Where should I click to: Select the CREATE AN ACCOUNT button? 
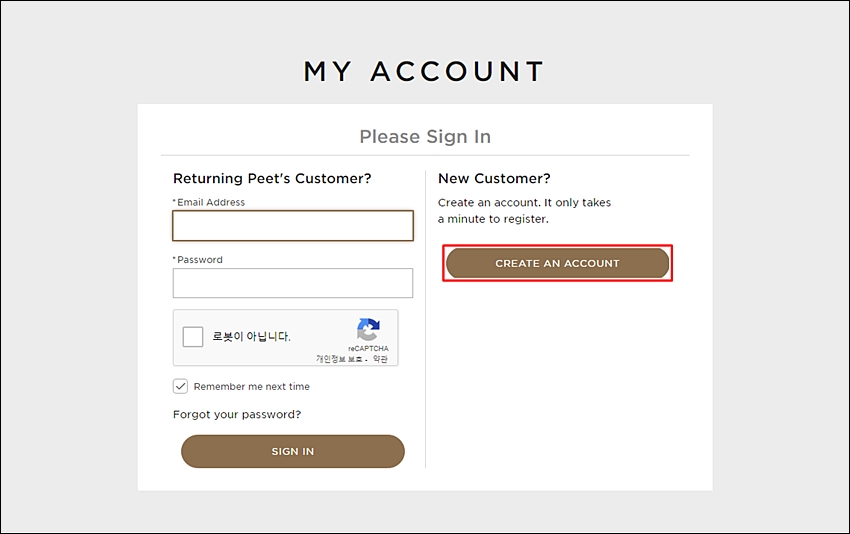pyautogui.click(x=557, y=263)
